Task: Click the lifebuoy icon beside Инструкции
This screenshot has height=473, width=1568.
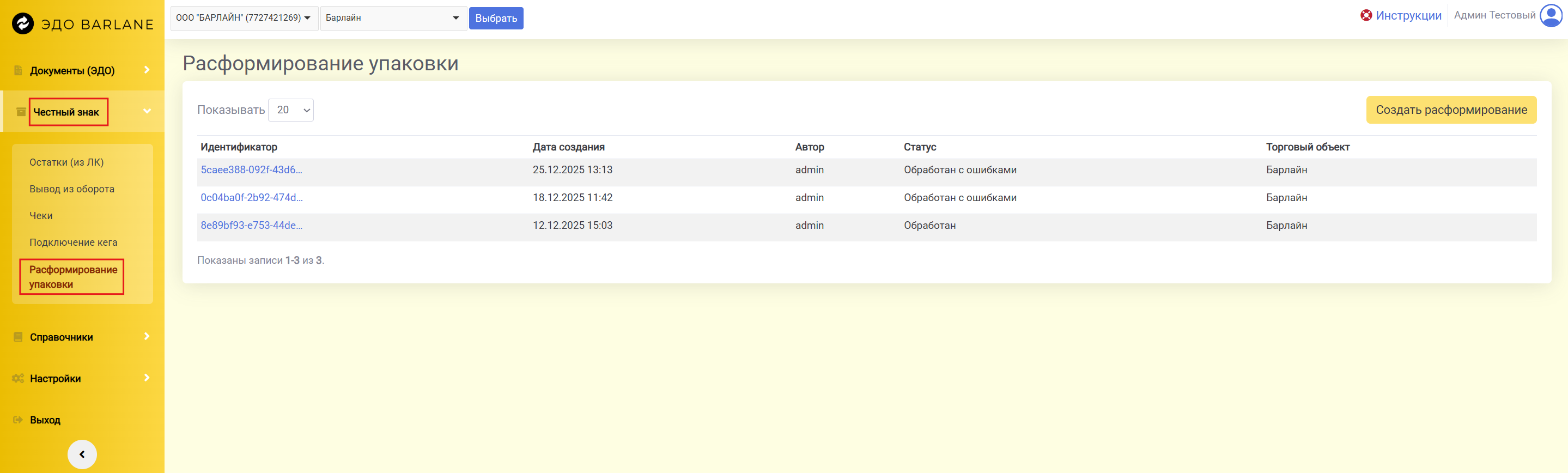Action: (x=1366, y=16)
